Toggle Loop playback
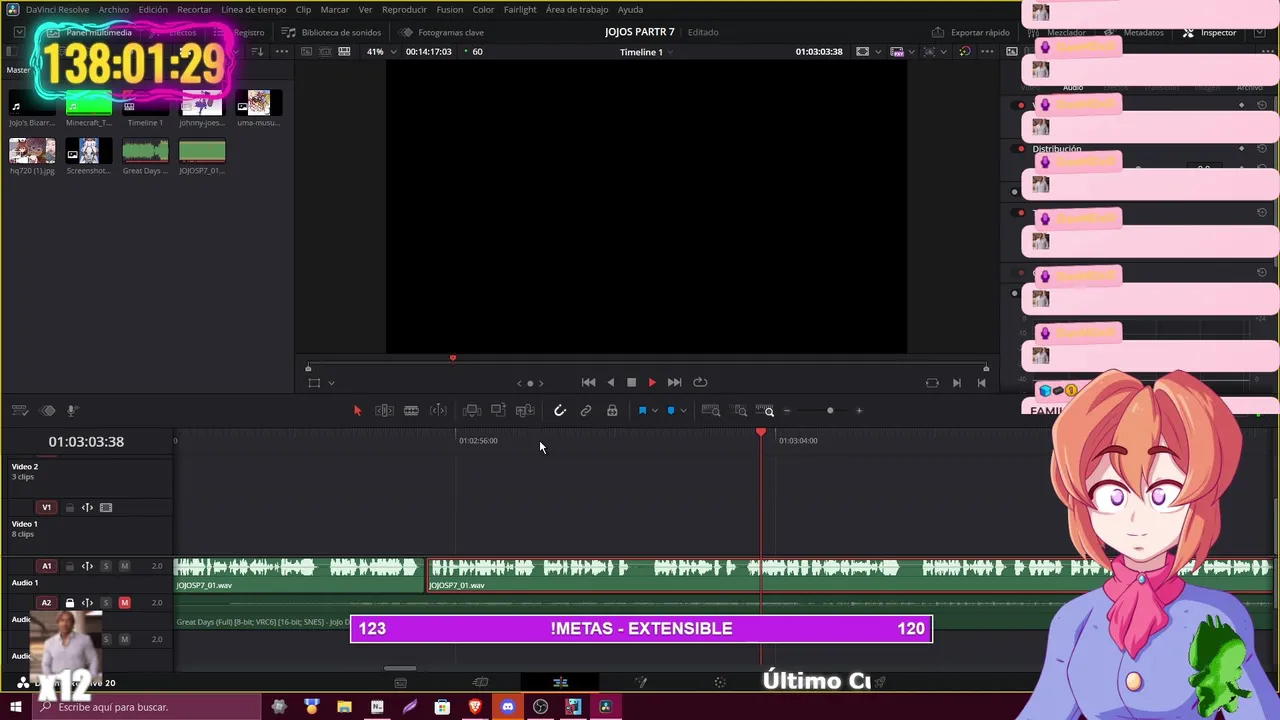This screenshot has width=1280, height=720. [700, 382]
